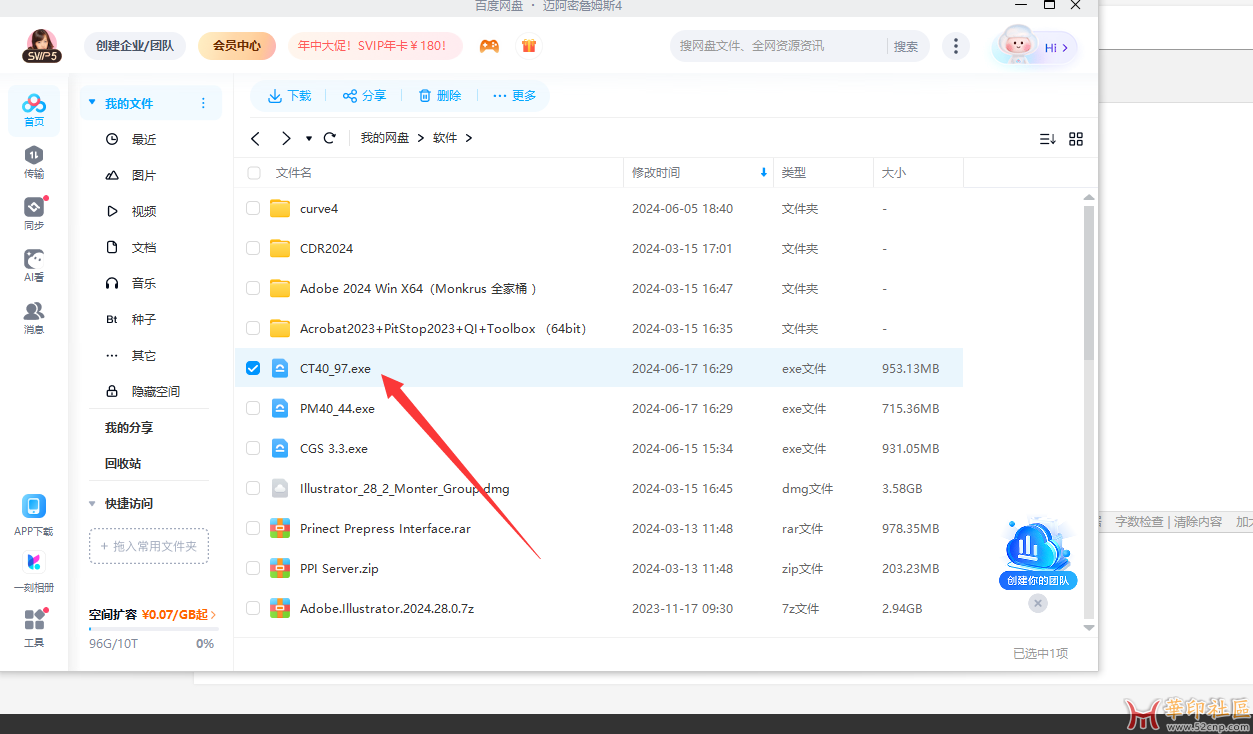
Task: Go forward with the right arrow
Action: [286, 138]
